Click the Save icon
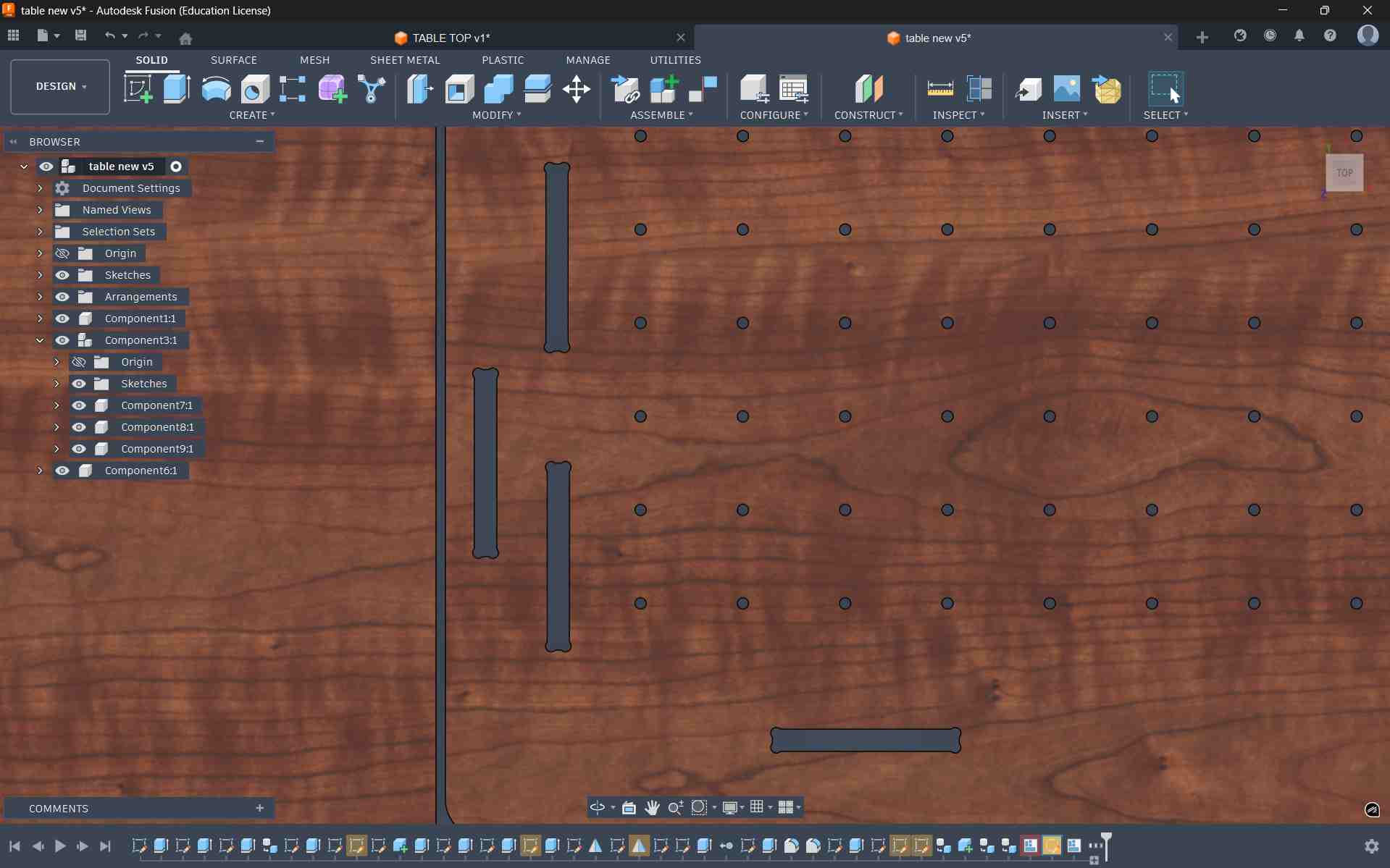Image resolution: width=1390 pixels, height=868 pixels. click(x=81, y=35)
